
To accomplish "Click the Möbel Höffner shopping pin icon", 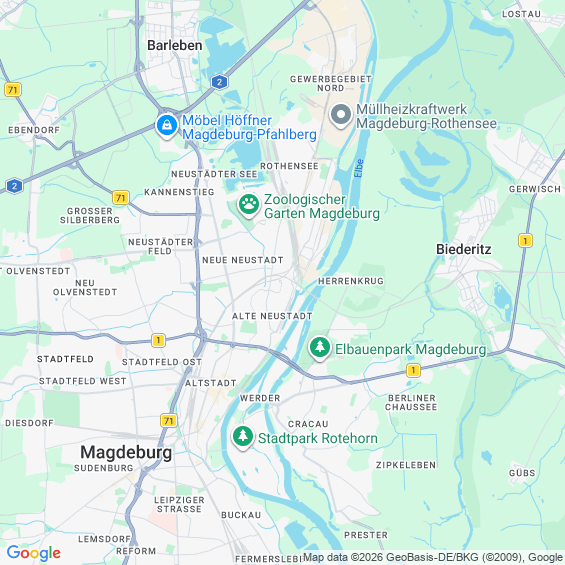I will [167, 126].
